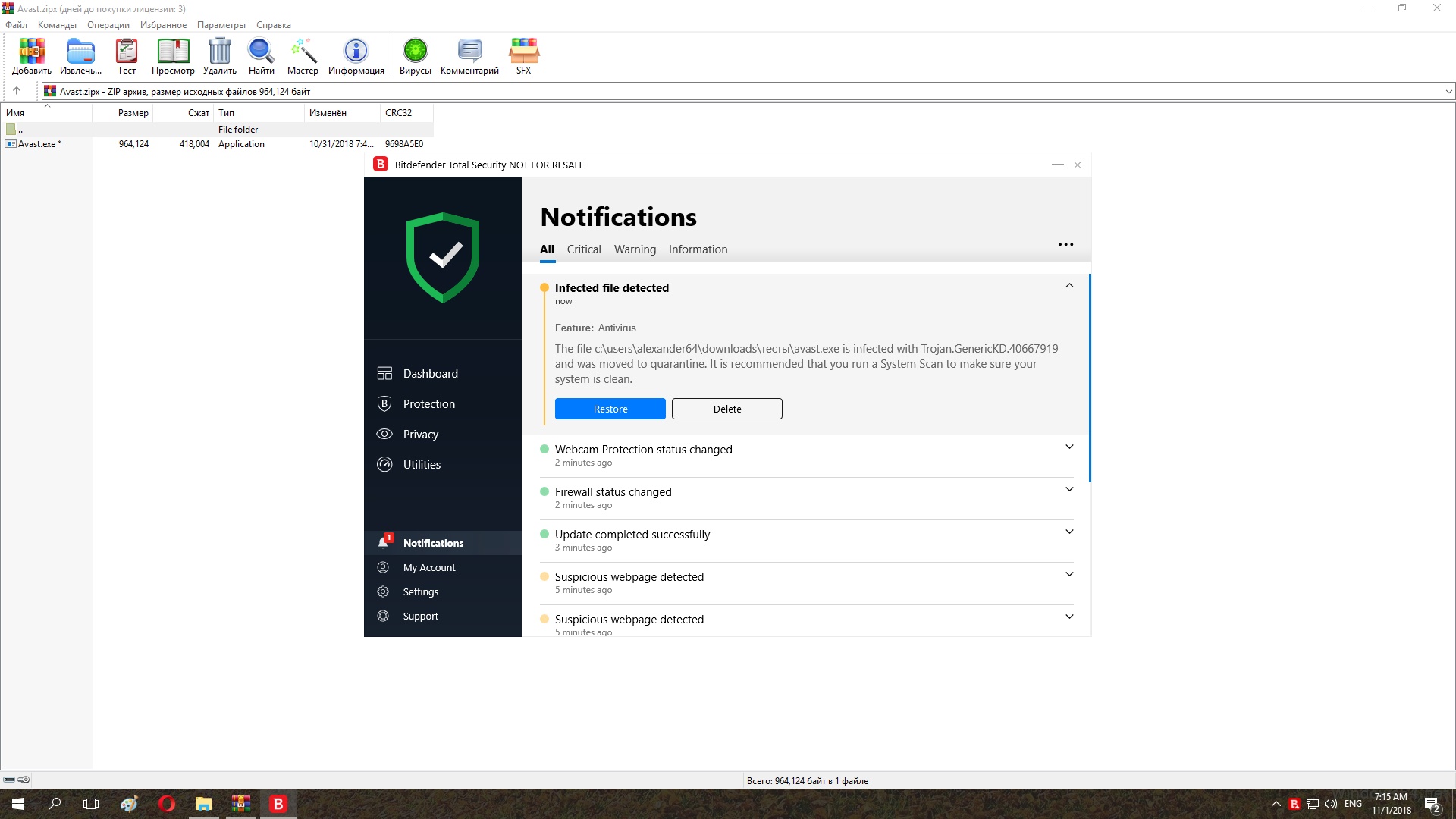Delete the infected file from quarantine
1456x819 pixels.
(x=726, y=409)
